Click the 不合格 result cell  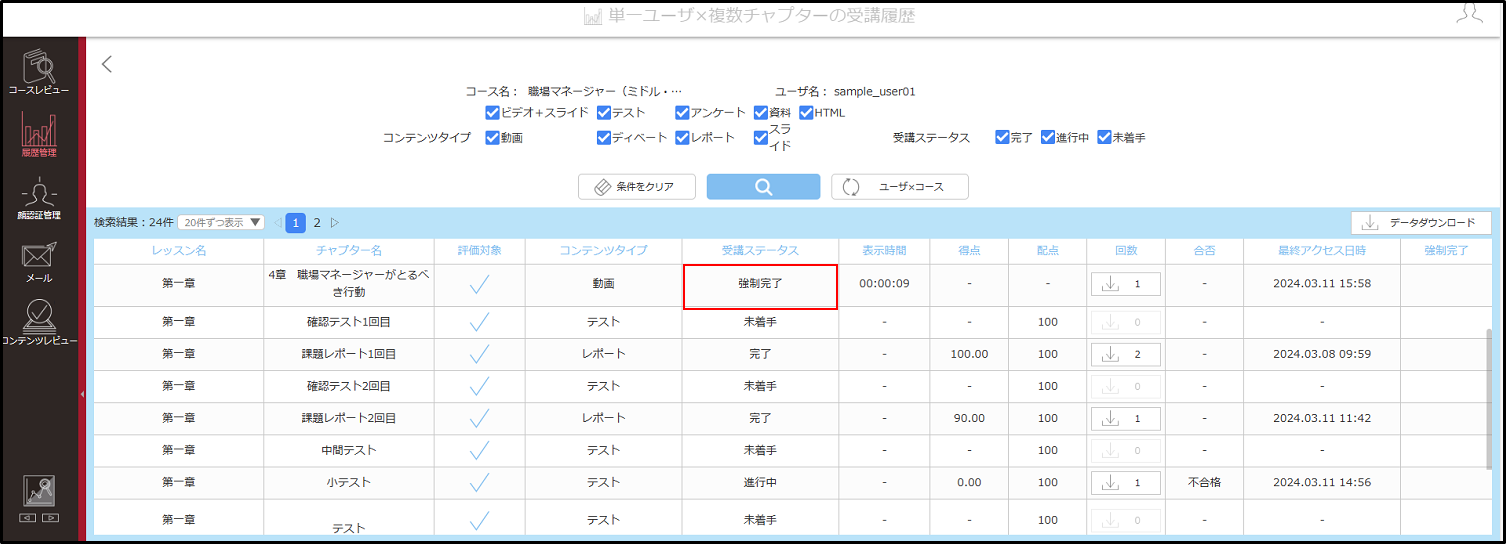coord(1204,482)
